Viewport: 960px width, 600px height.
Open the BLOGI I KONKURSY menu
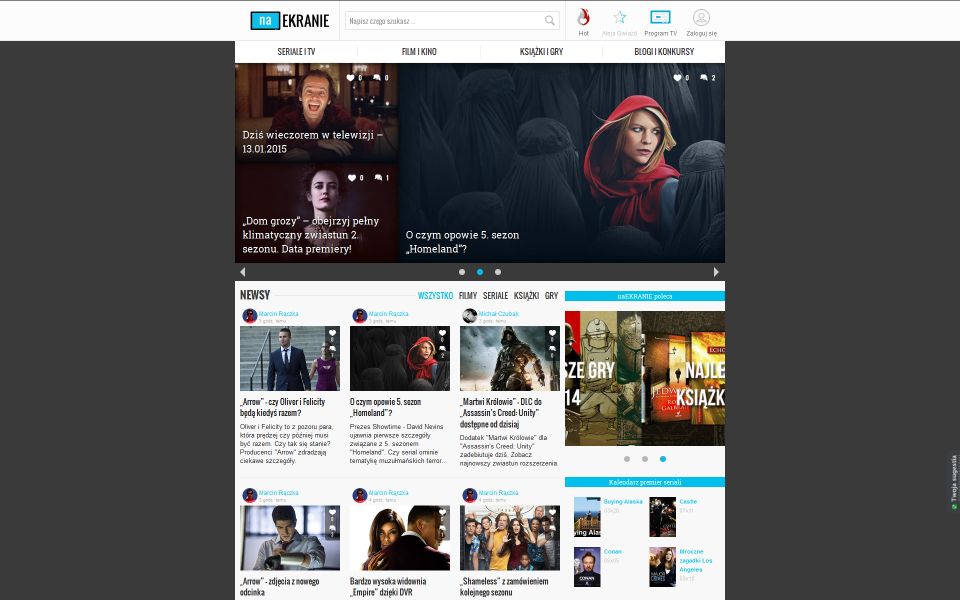click(x=664, y=52)
